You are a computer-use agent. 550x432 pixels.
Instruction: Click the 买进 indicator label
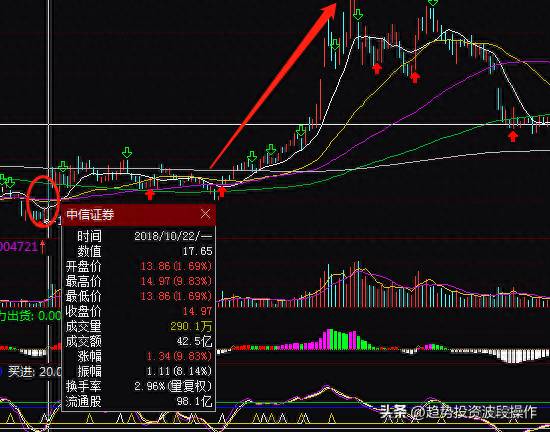(21, 371)
